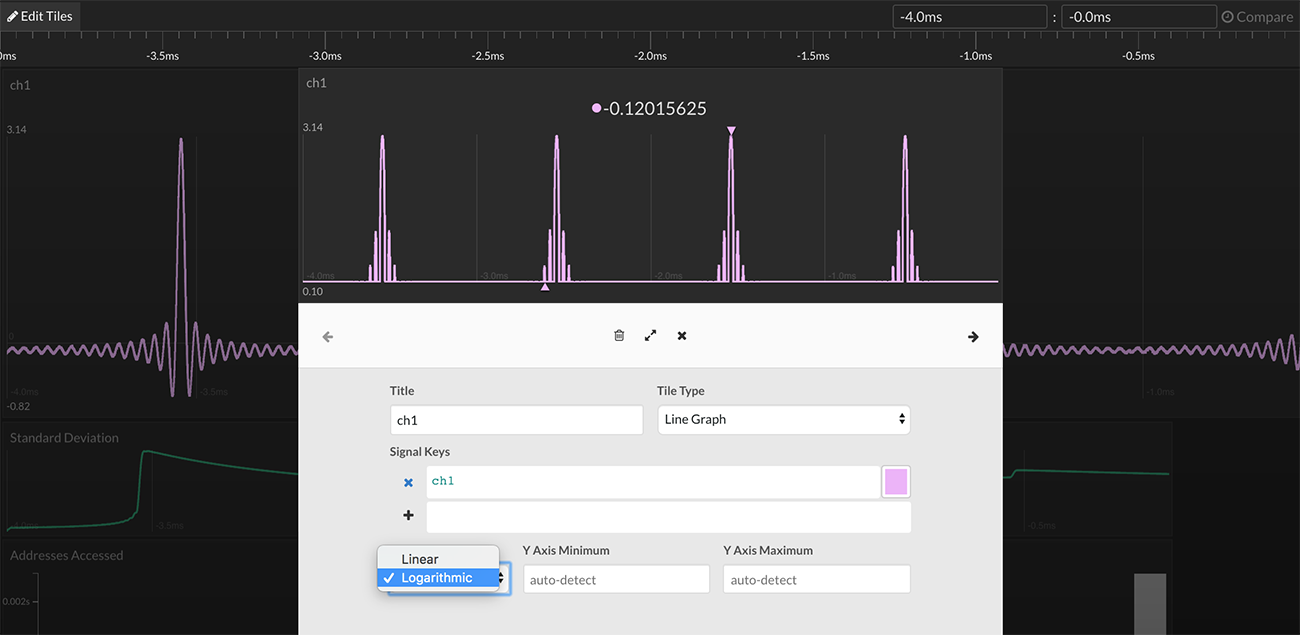
Task: Remove ch1 signal key with blue X
Action: [x=408, y=482]
